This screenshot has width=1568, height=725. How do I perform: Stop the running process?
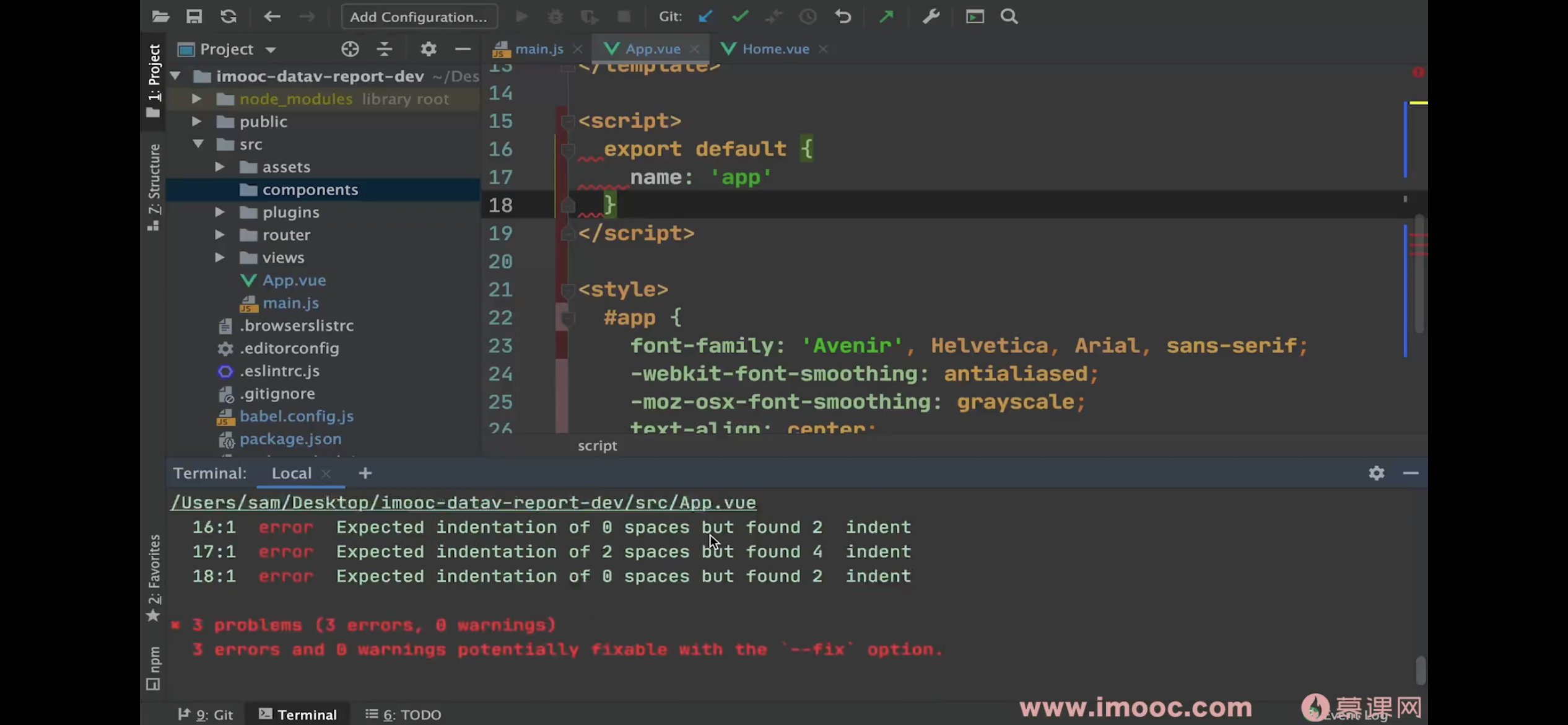click(x=623, y=16)
